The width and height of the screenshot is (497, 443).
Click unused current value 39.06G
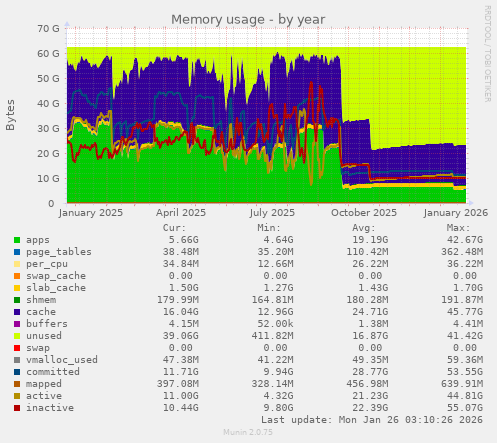tap(181, 336)
